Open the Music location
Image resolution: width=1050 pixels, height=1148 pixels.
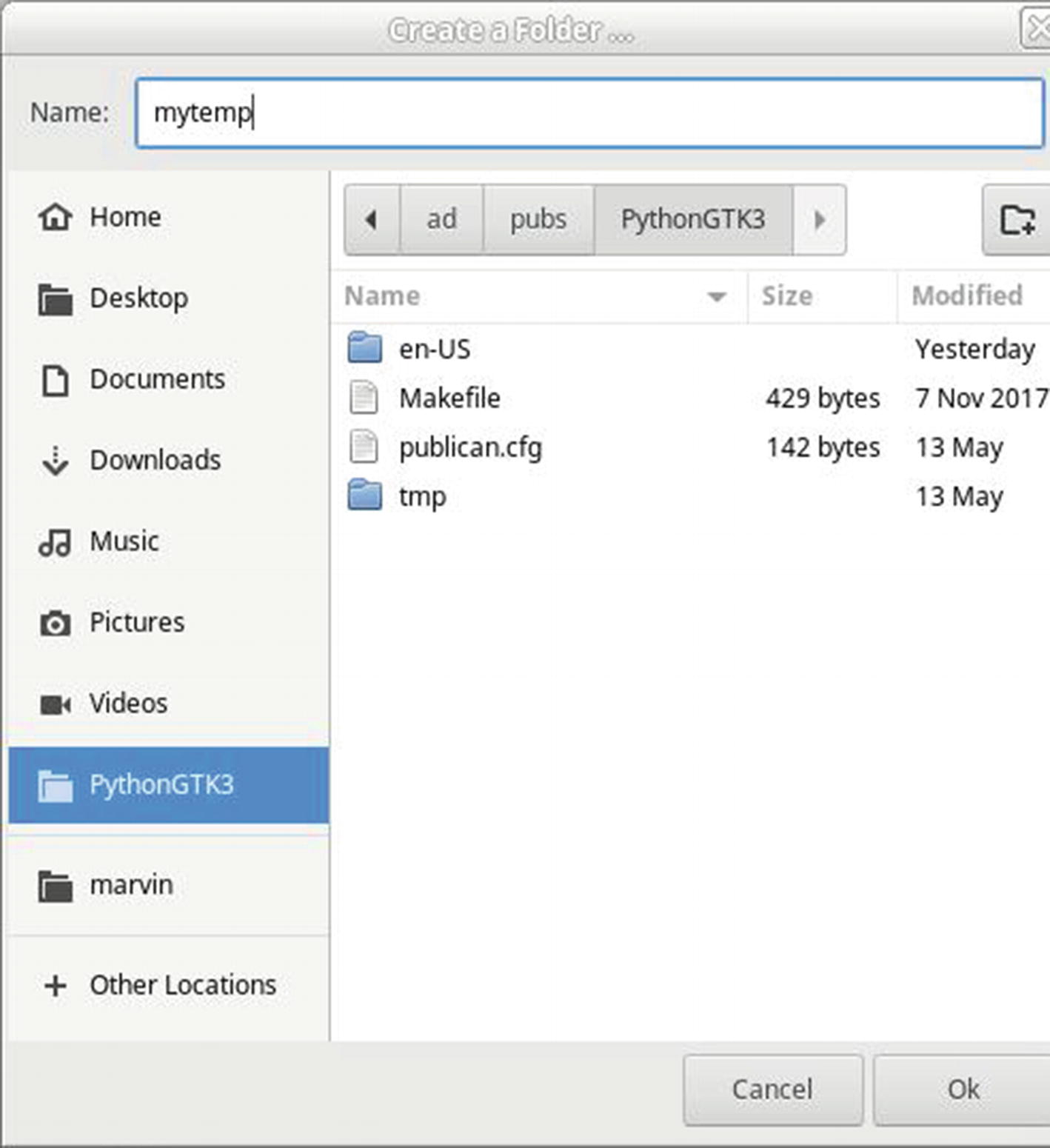[x=124, y=541]
